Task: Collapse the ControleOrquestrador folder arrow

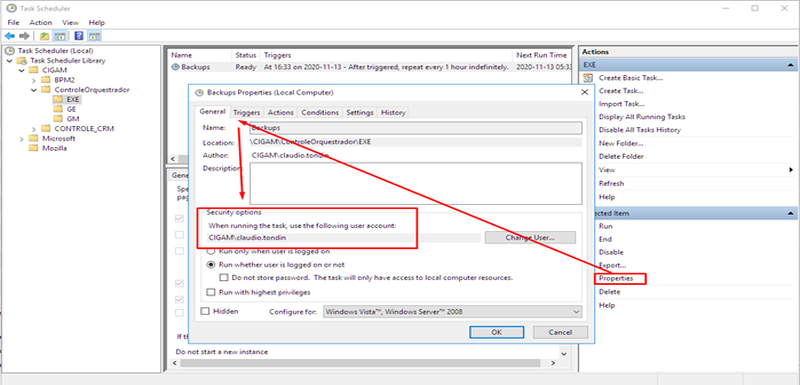Action: (34, 90)
